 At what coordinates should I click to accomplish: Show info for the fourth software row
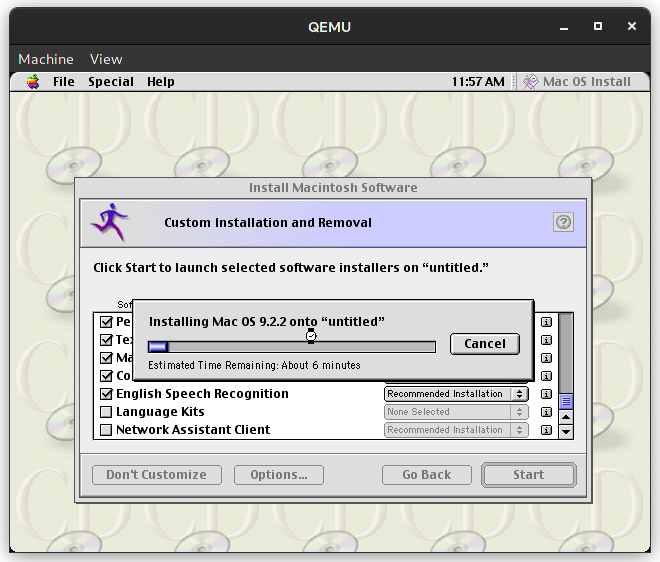(x=546, y=376)
